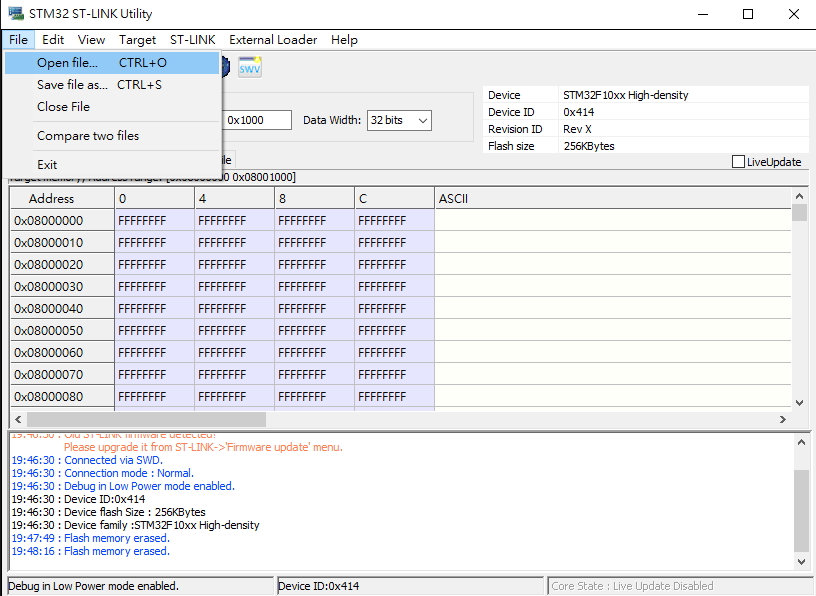Click the ST-LINK Utility title bar app icon
Image resolution: width=816 pixels, height=596 pixels.
pos(16,14)
